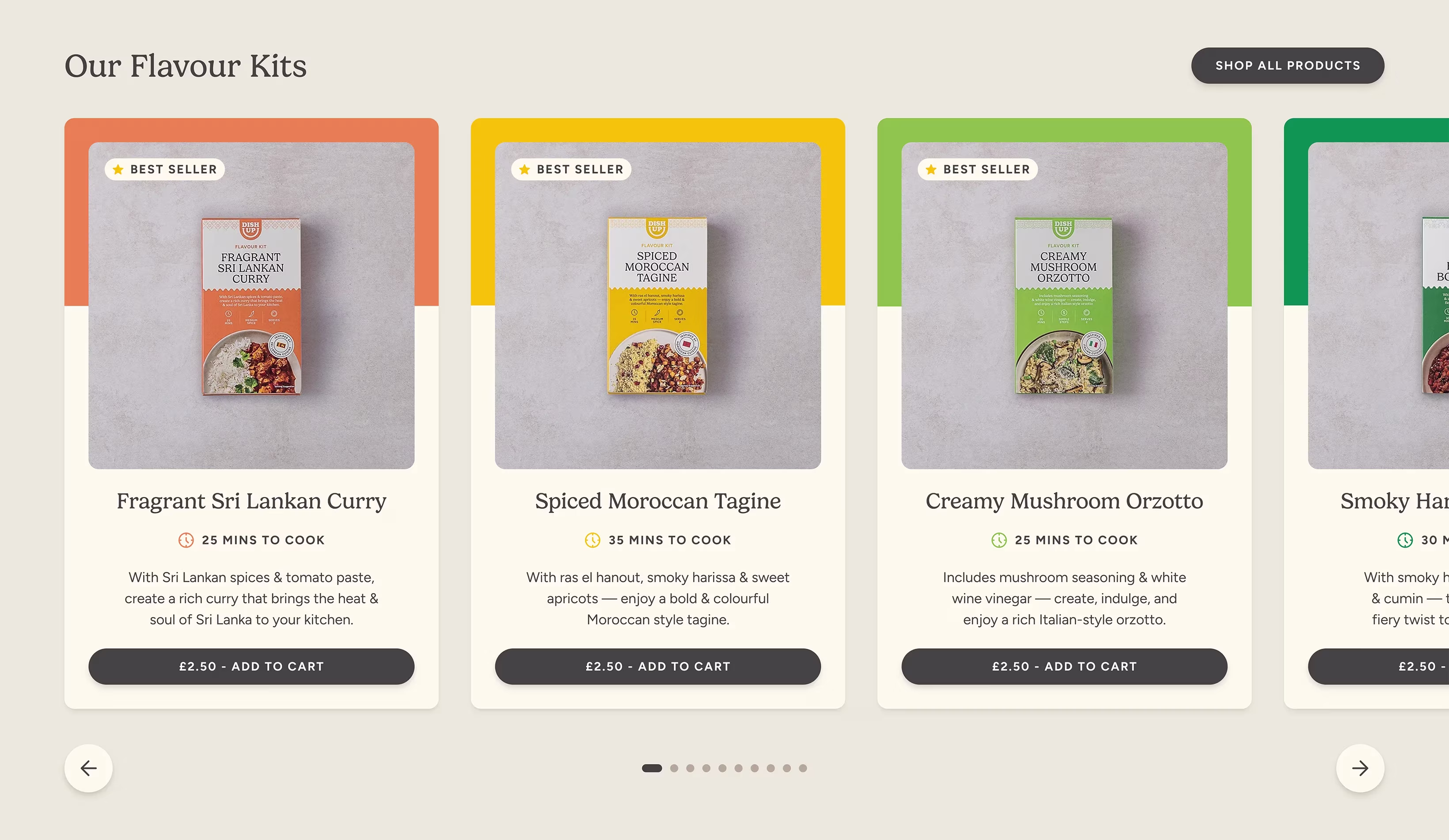Jump to the fifth carousel pagination dot
This screenshot has width=1449, height=840.
point(722,768)
